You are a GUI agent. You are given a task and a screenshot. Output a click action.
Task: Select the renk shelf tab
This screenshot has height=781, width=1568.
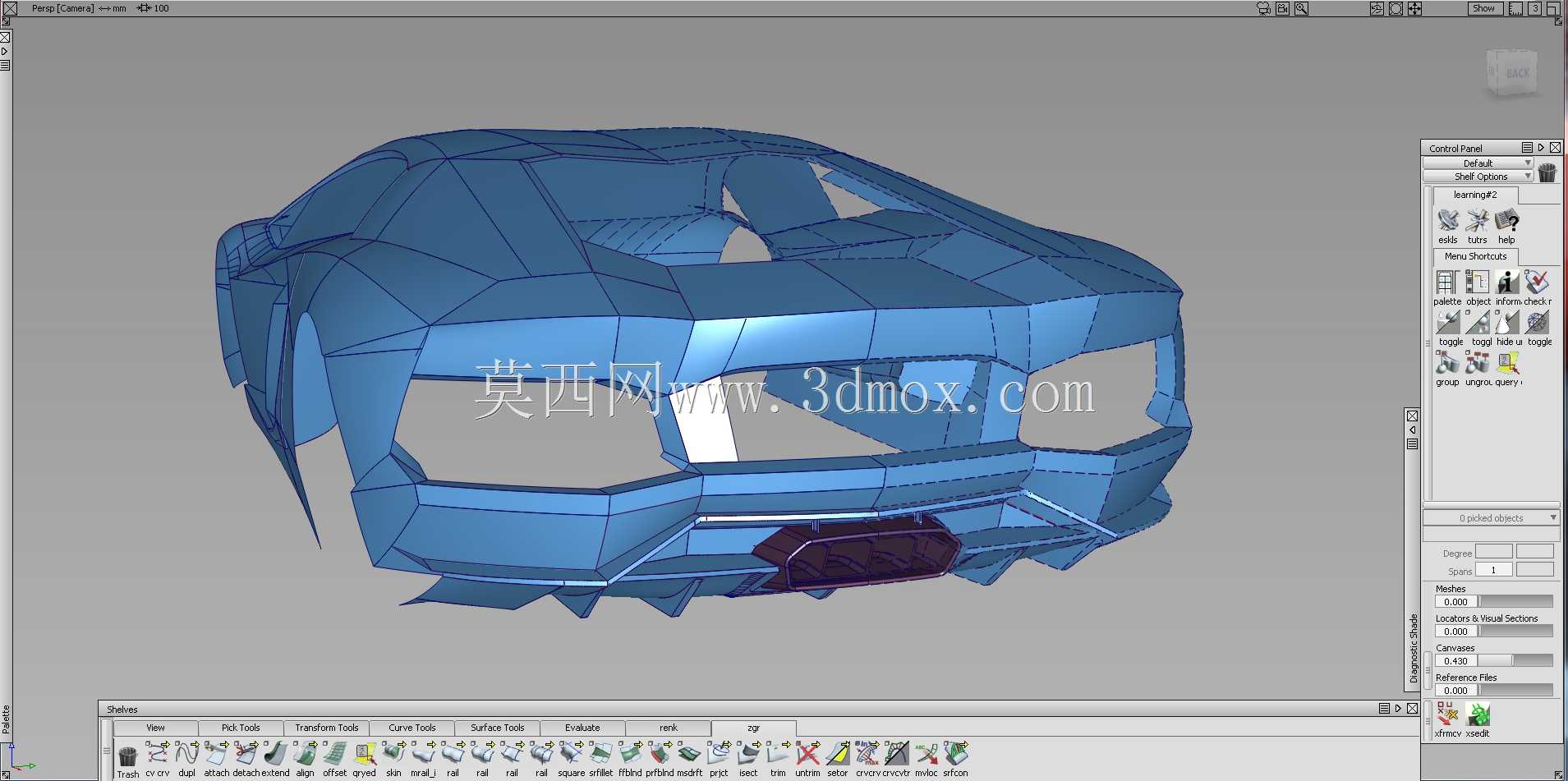pyautogui.click(x=669, y=728)
